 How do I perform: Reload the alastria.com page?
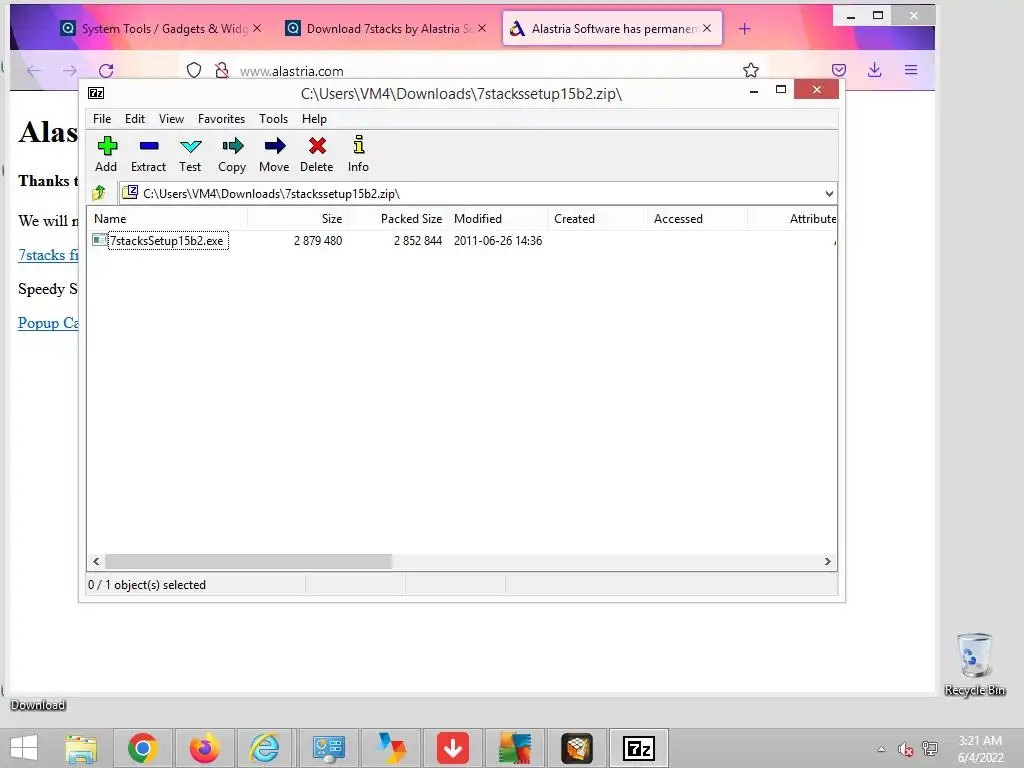tap(106, 71)
